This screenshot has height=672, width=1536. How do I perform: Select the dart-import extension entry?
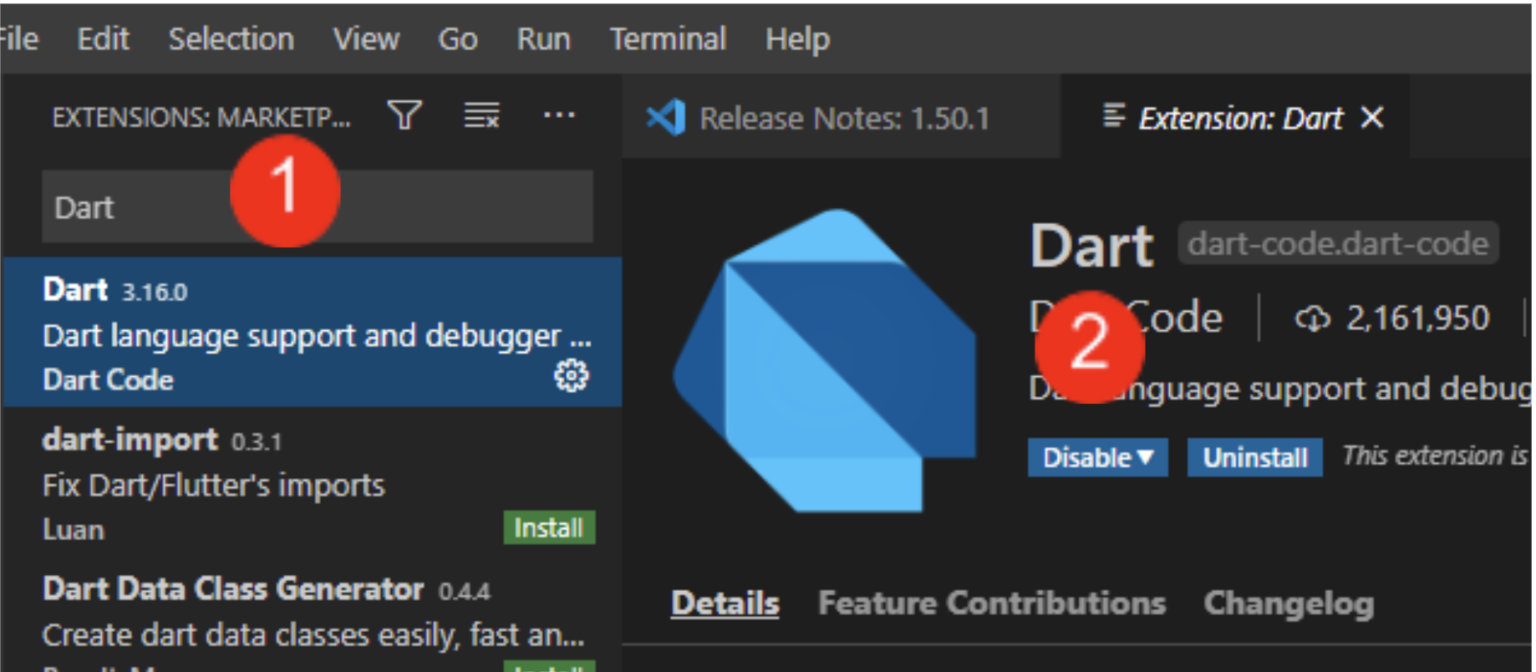[x=312, y=484]
